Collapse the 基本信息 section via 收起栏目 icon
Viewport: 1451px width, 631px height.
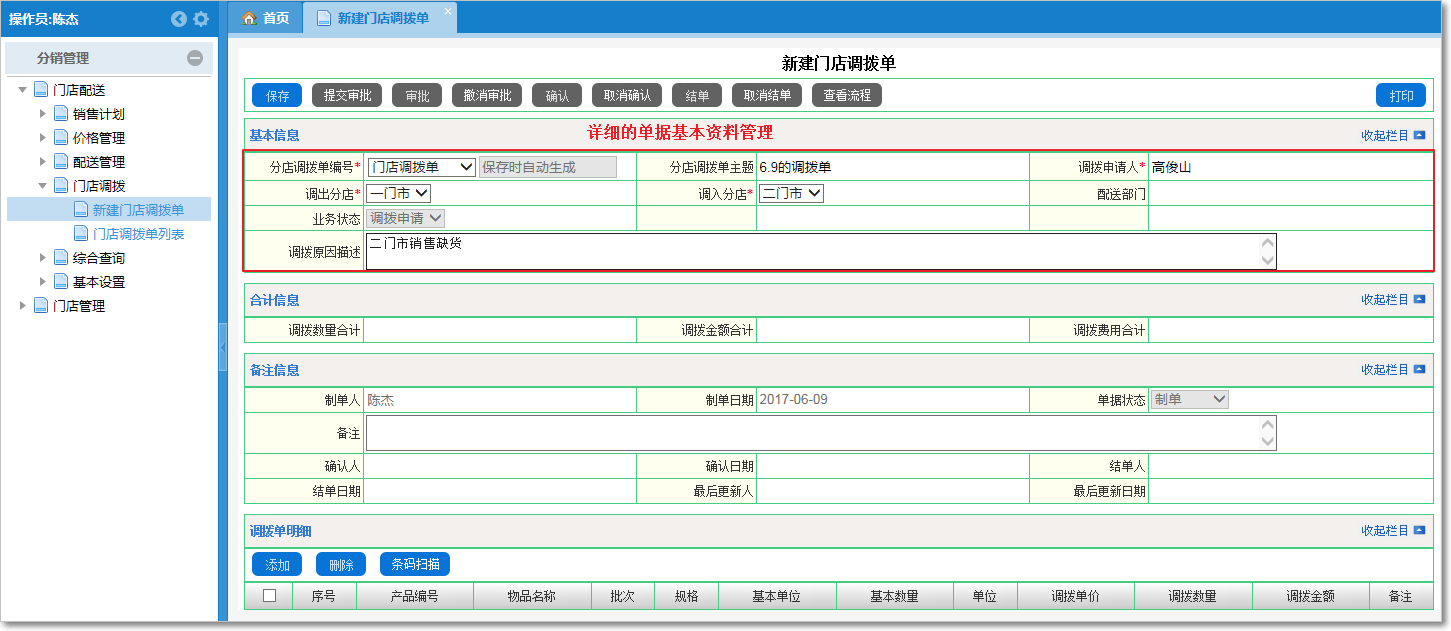pyautogui.click(x=1419, y=136)
